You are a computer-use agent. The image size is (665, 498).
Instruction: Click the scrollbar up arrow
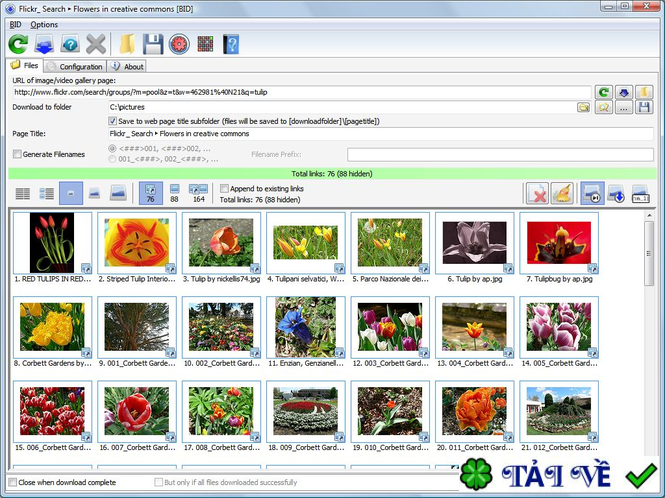(649, 215)
